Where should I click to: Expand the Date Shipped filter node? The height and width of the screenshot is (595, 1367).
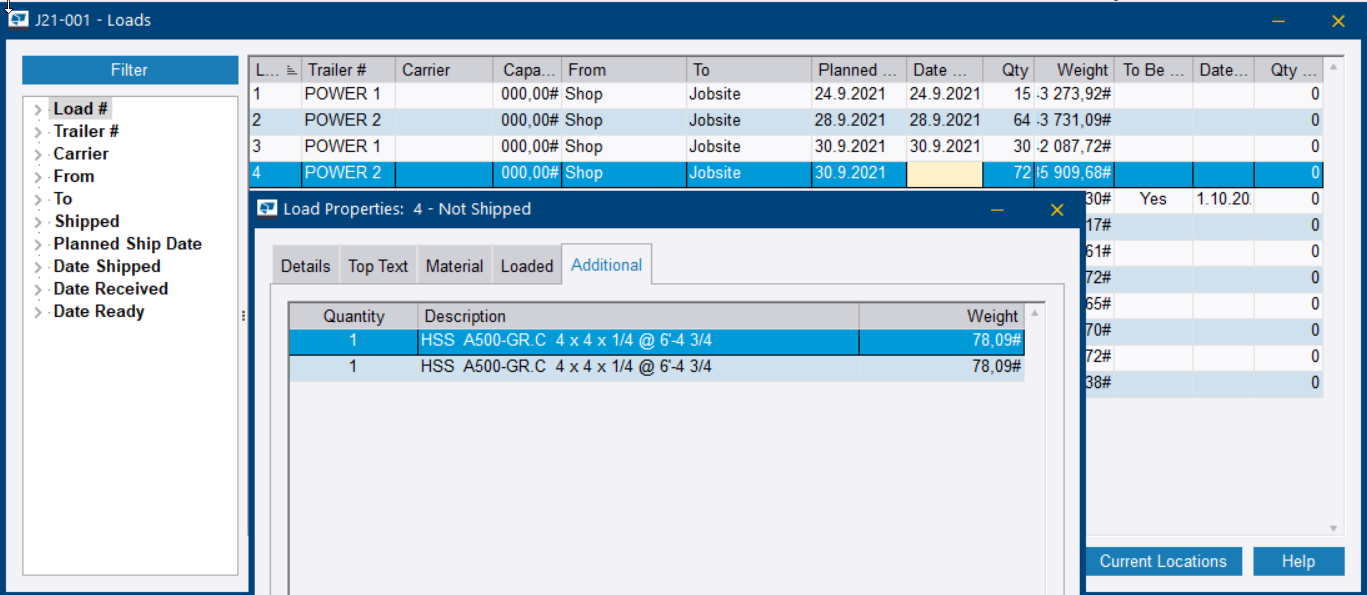tap(38, 267)
